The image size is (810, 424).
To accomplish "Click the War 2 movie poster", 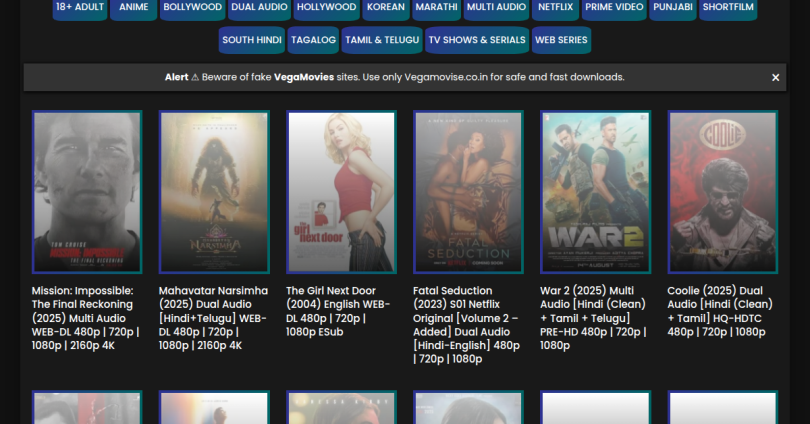I will (595, 191).
